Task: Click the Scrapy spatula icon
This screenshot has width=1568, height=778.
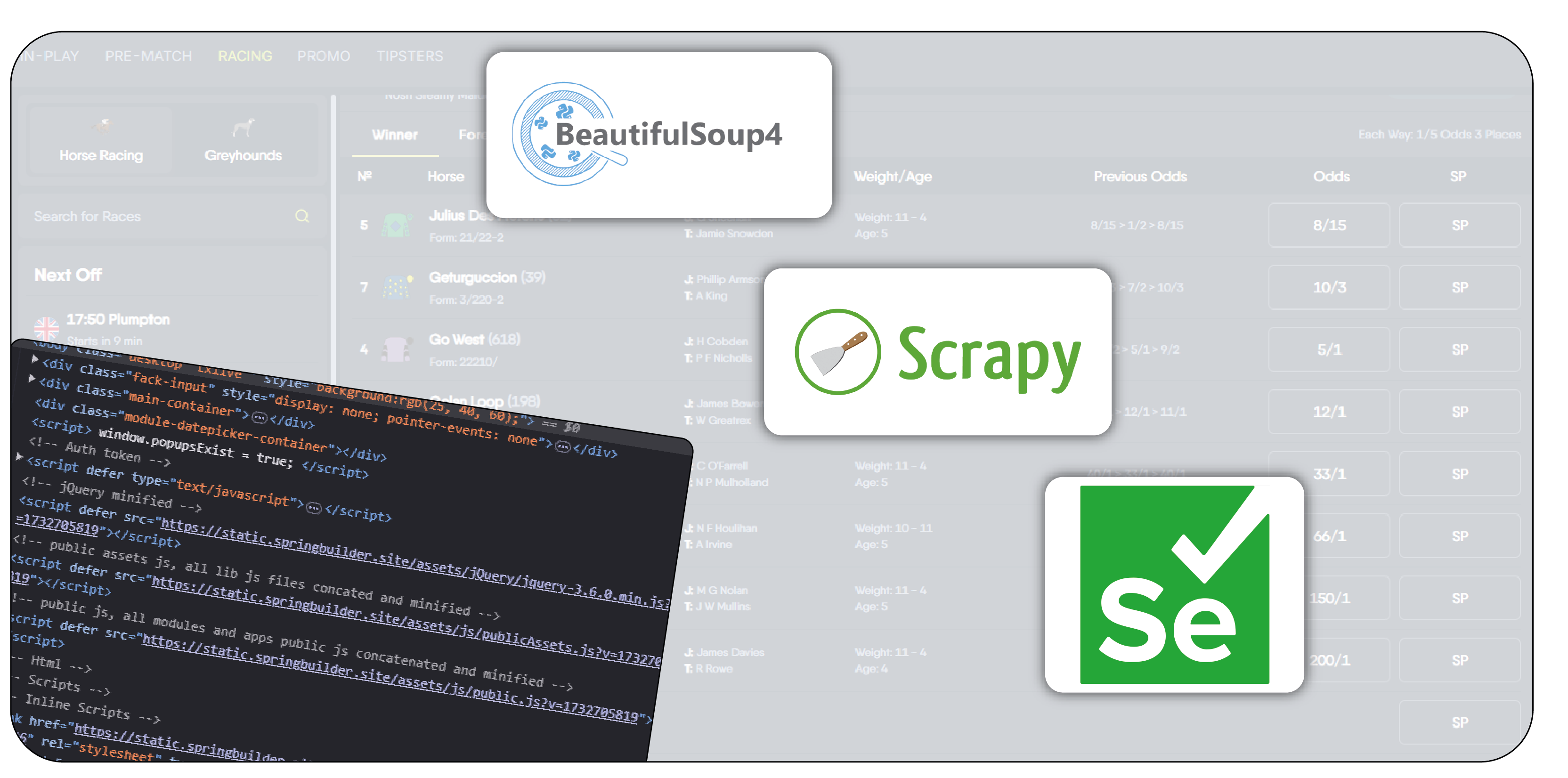Action: pos(837,352)
